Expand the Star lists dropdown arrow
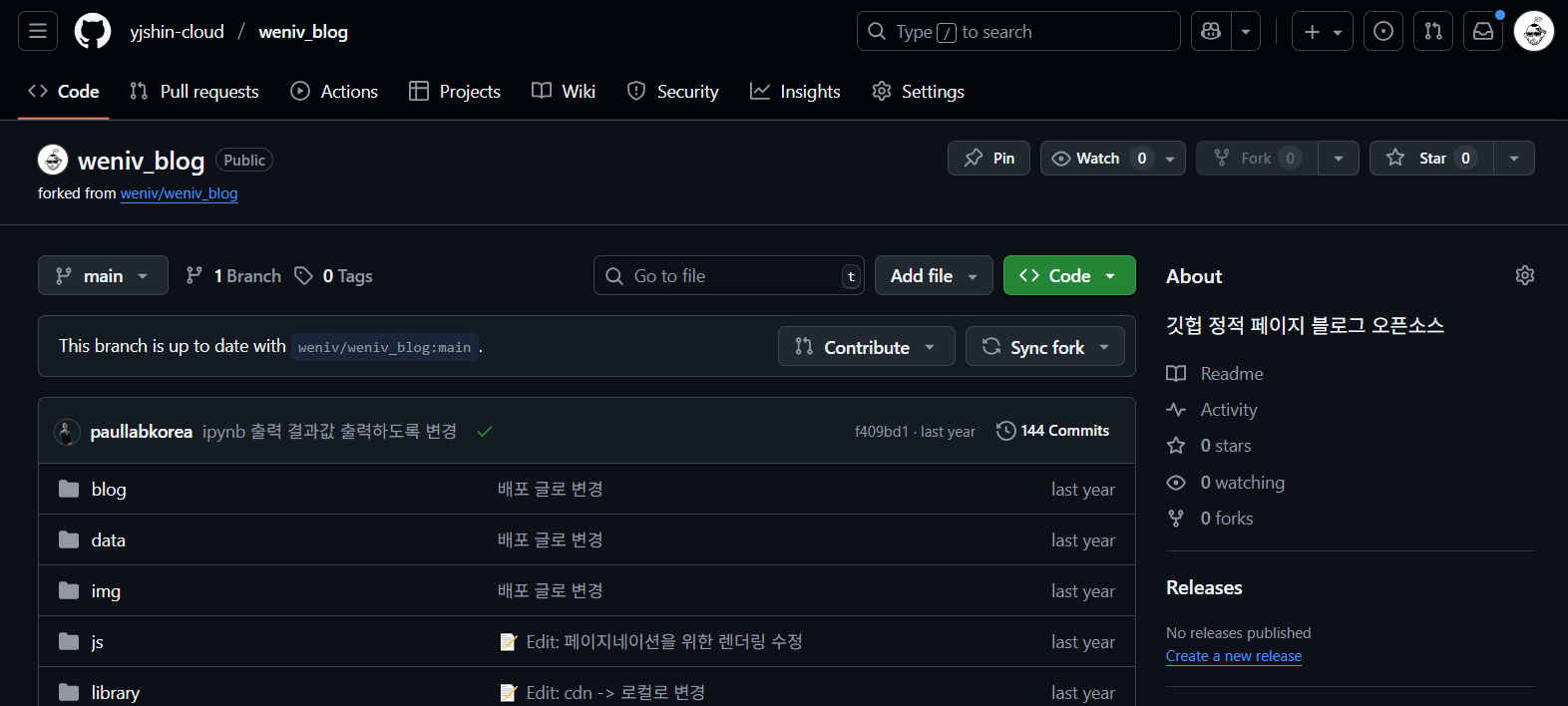Screen dimensions: 1568x706 coord(1514,159)
